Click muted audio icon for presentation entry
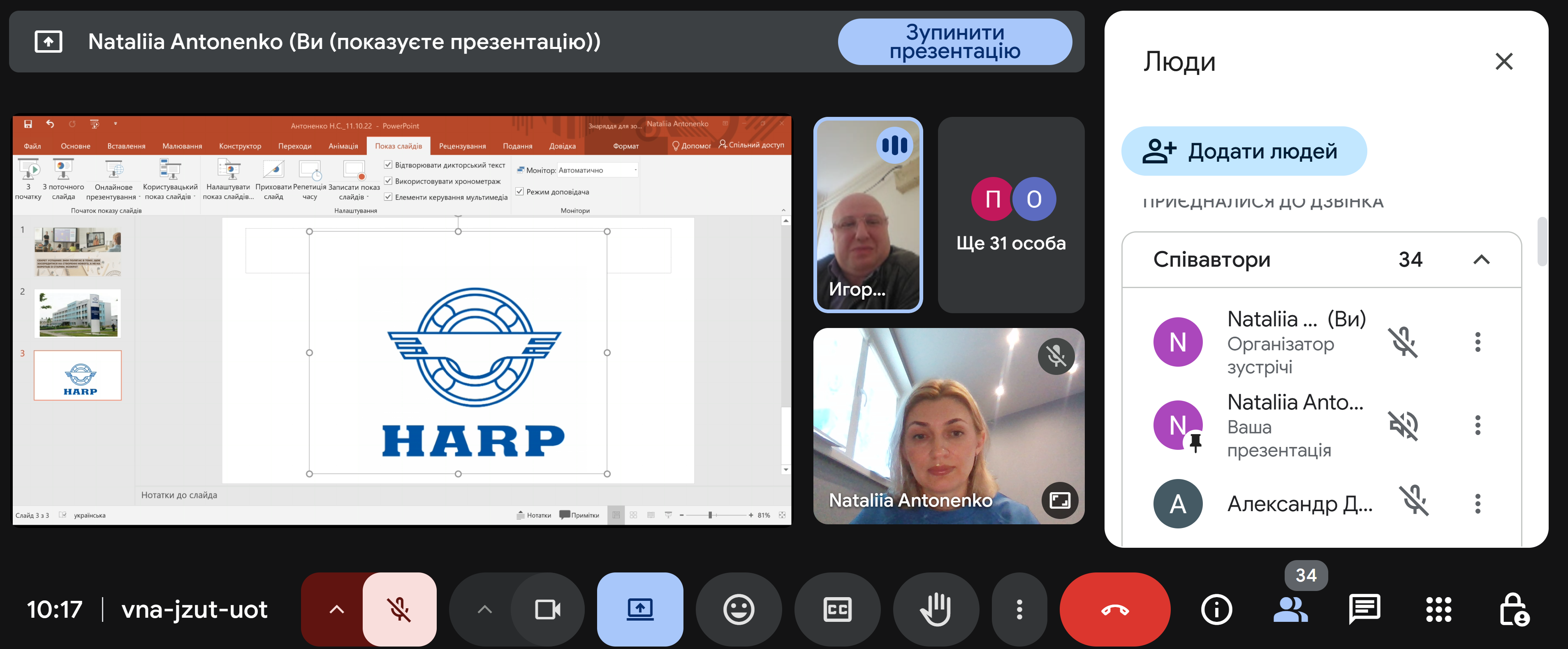This screenshot has width=1568, height=649. (1403, 425)
